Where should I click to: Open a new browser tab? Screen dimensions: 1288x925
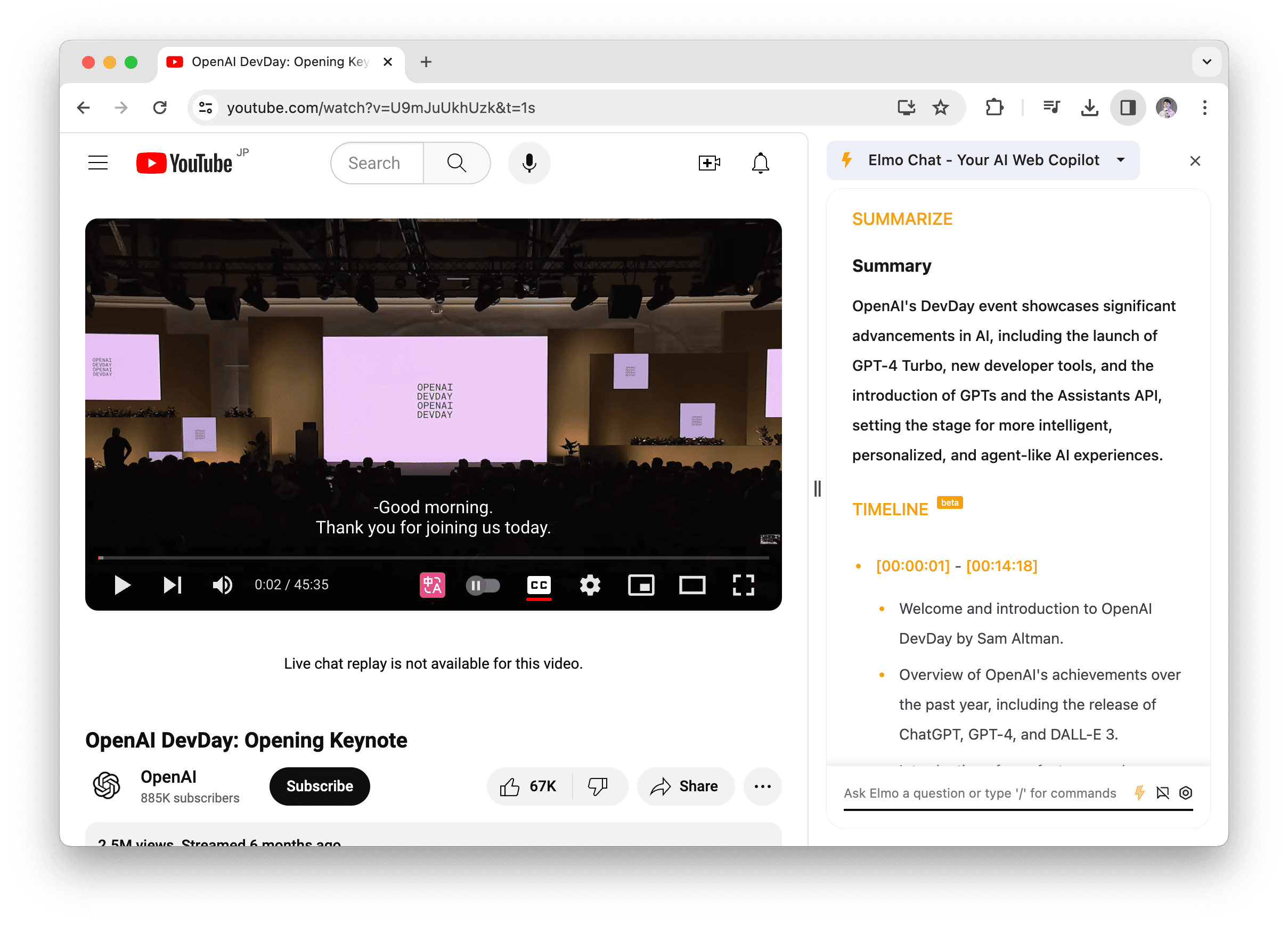426,61
